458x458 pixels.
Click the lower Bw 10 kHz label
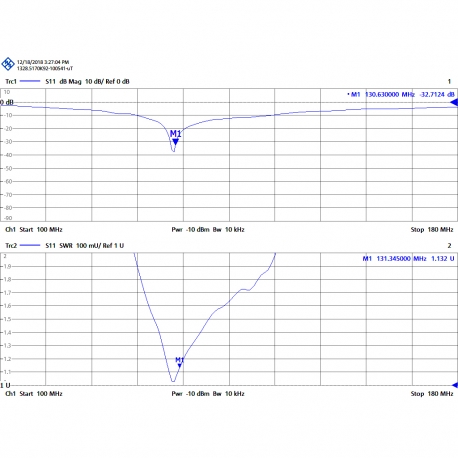point(229,393)
